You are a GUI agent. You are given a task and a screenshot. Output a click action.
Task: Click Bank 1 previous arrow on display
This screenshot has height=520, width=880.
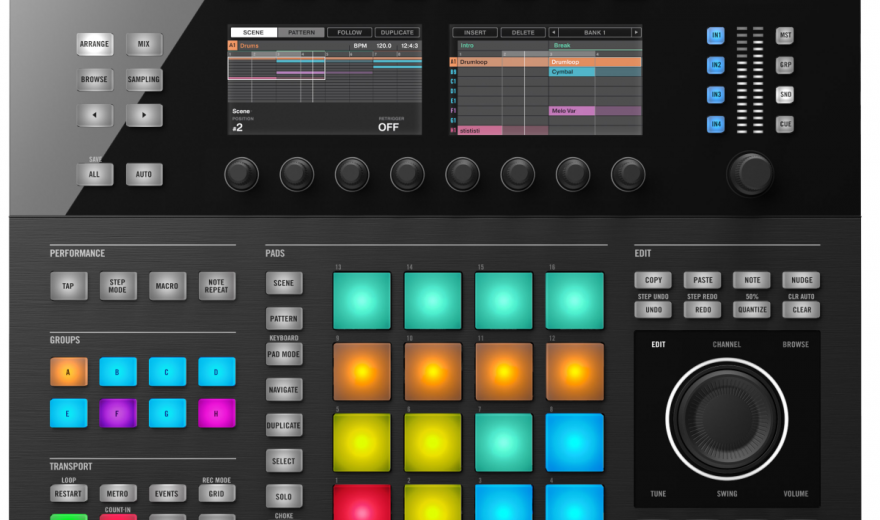pyautogui.click(x=553, y=33)
